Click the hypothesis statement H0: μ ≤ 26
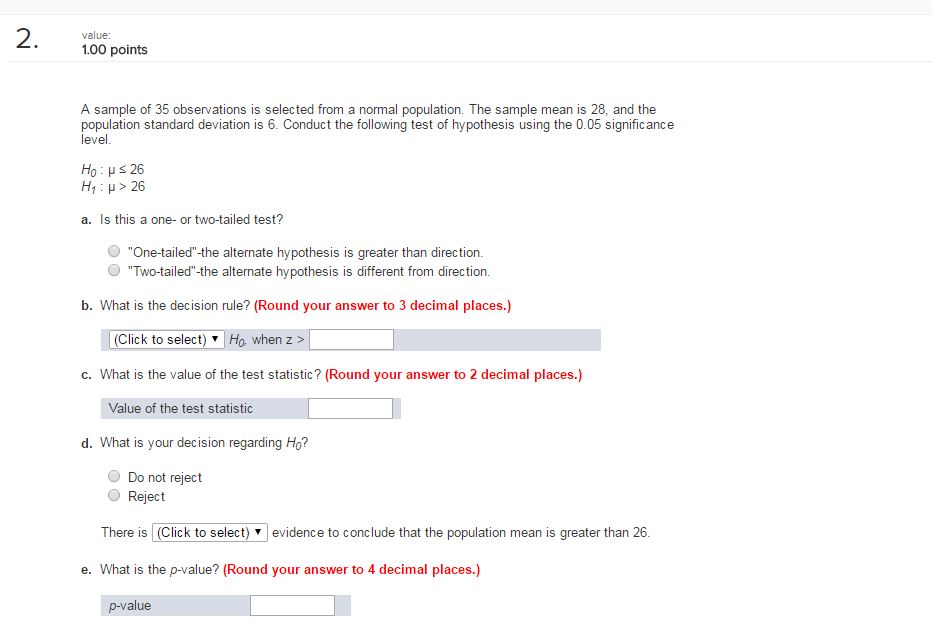 click(111, 169)
